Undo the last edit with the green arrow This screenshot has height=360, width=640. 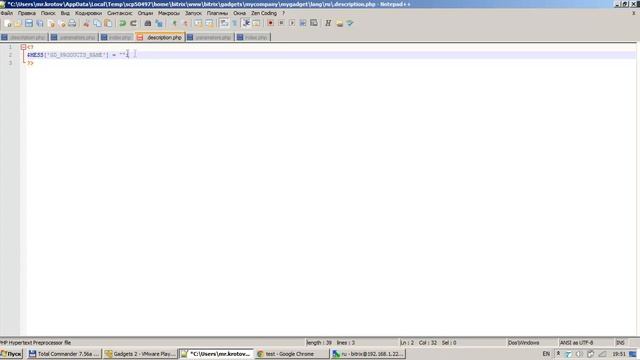coord(122,24)
